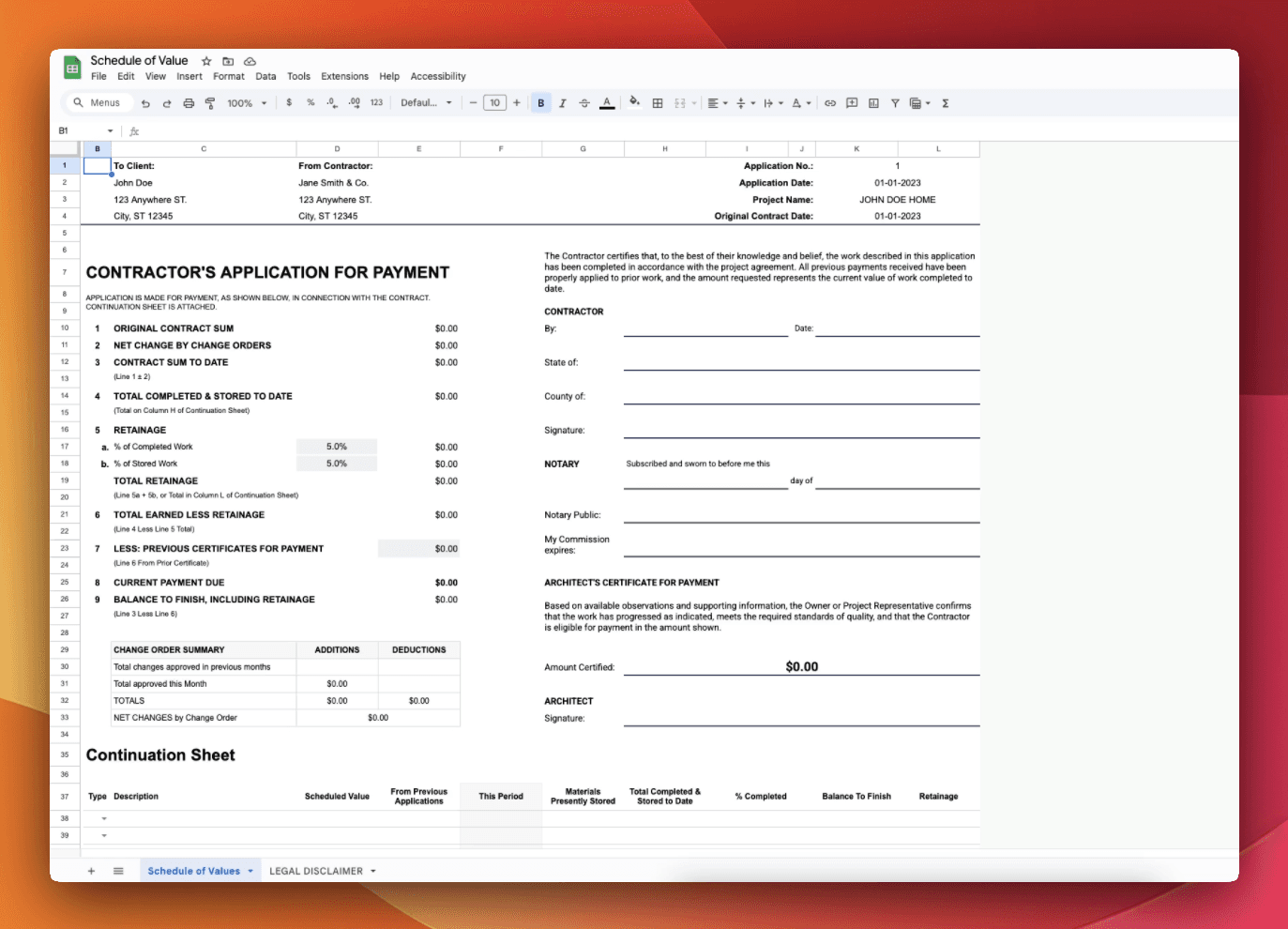Open the font family Default dropdown

coord(426,103)
